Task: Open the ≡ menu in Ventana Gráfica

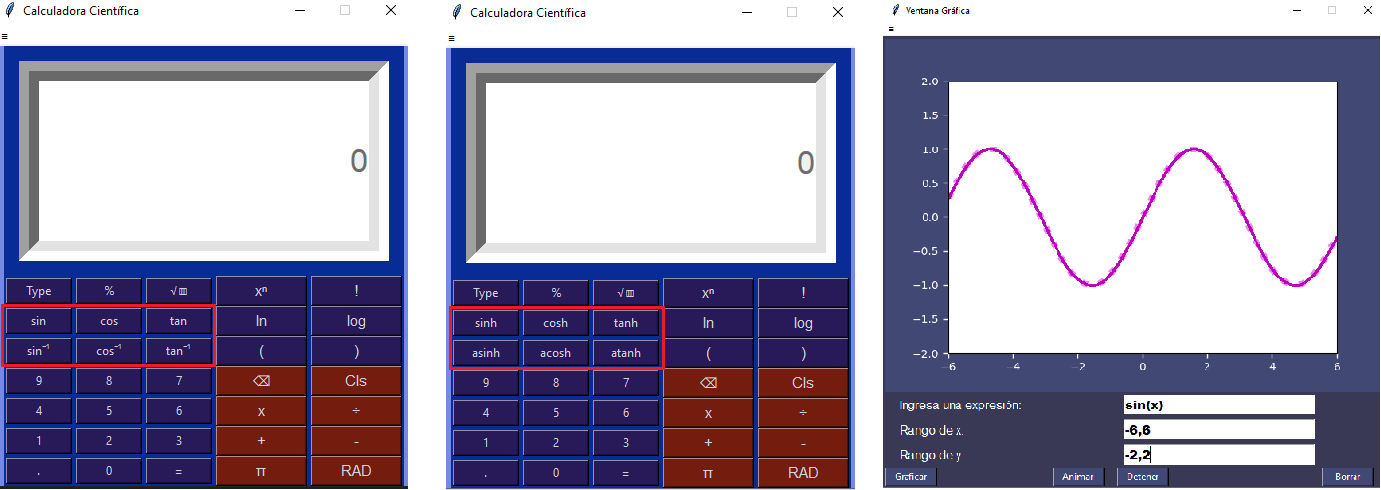Action: coord(889,29)
